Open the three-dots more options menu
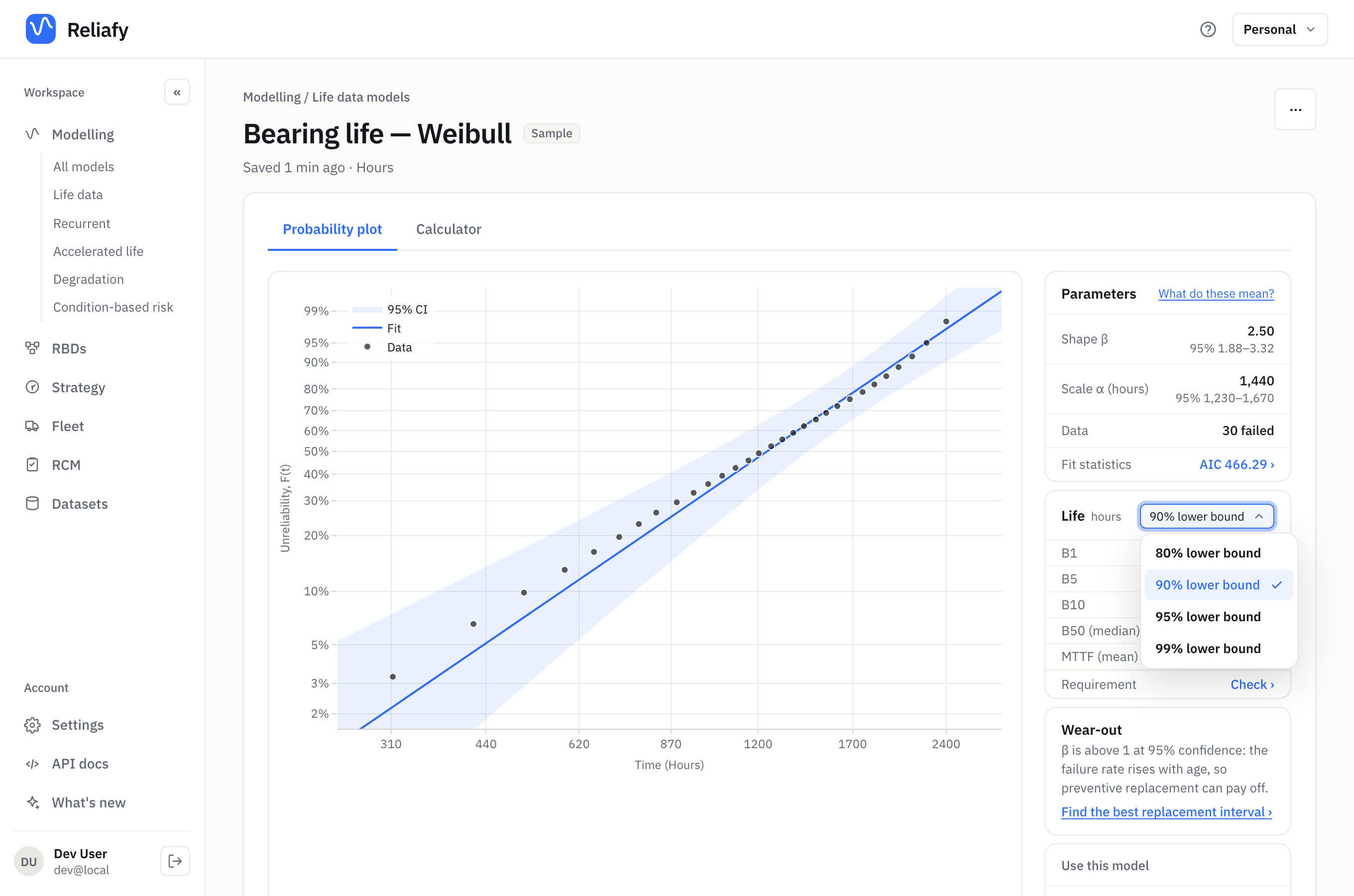The image size is (1354, 896). [1295, 109]
